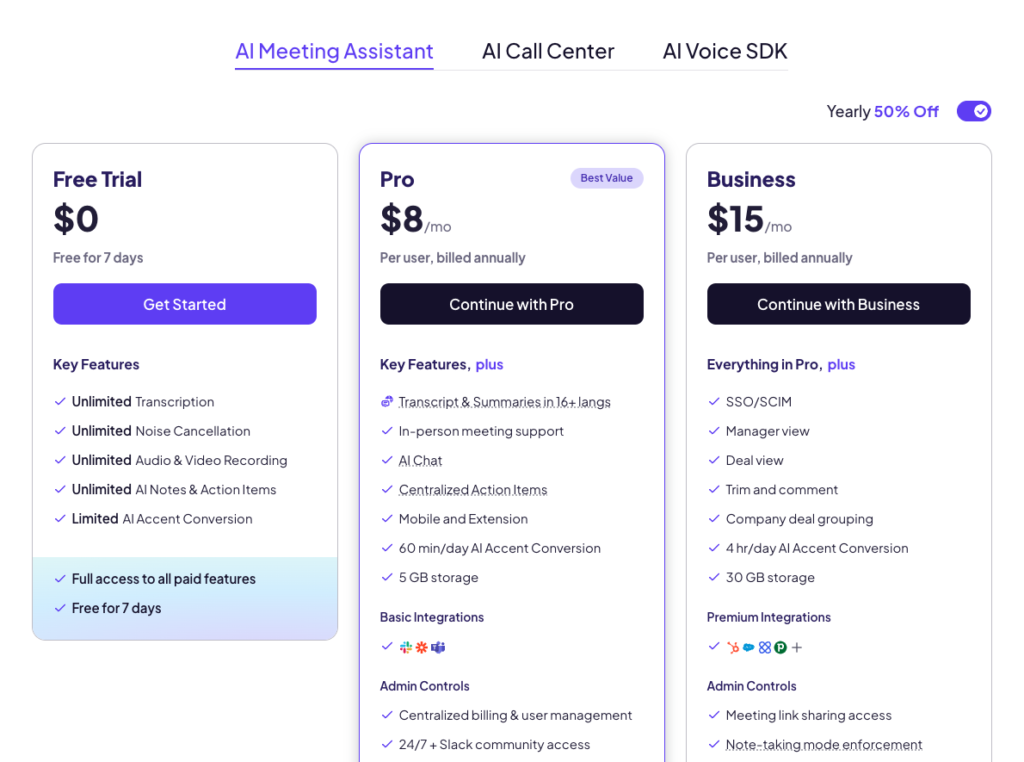Click the Transcript & Summaries in 16+ langs link
This screenshot has width=1024, height=762.
504,402
